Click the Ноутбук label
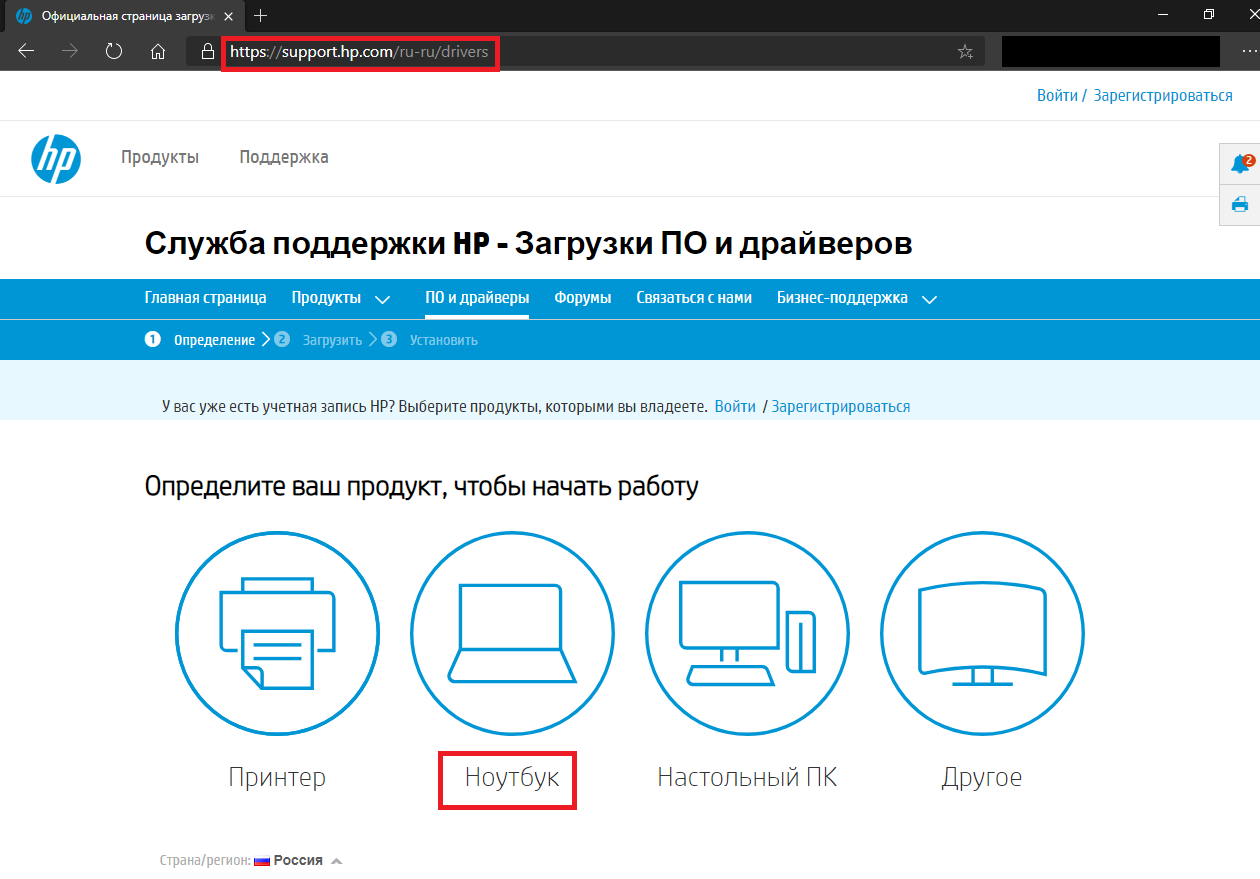 click(511, 777)
